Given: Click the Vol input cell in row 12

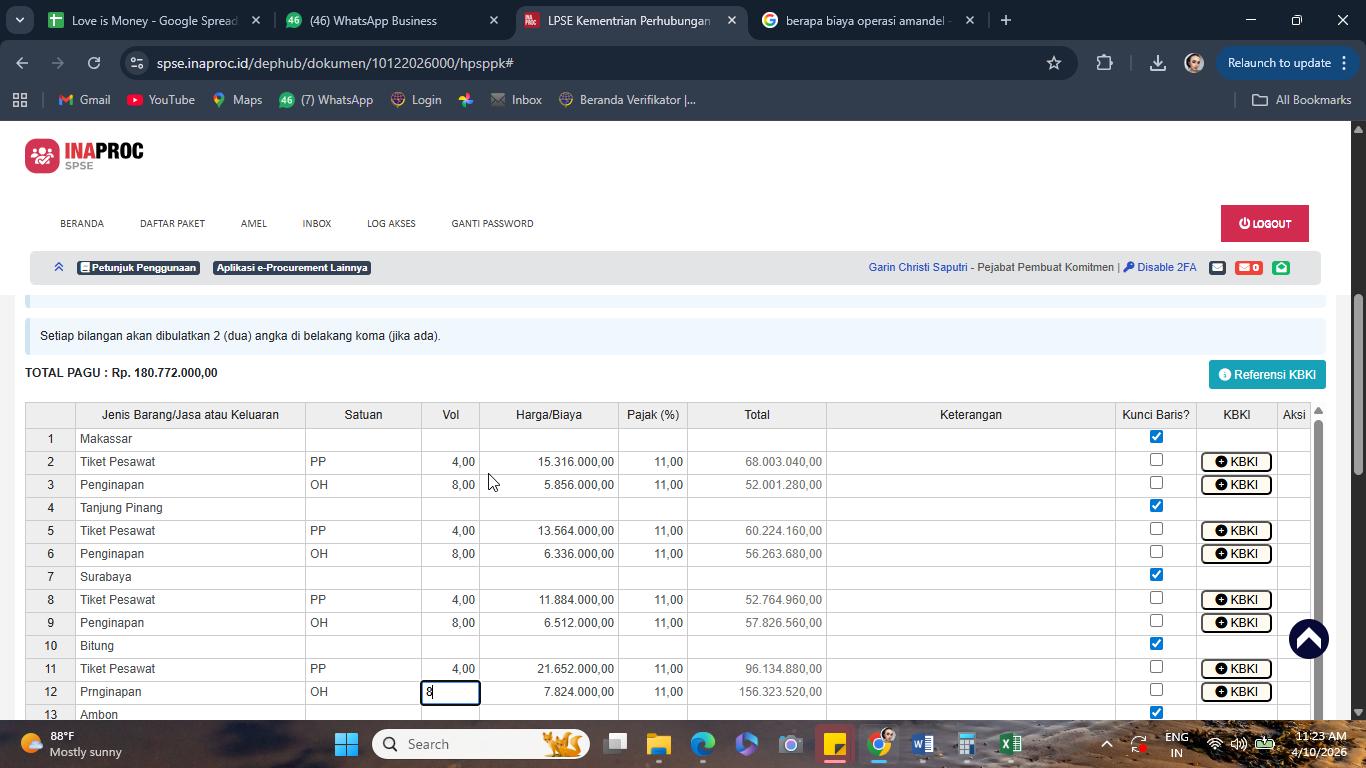Looking at the screenshot, I should coord(450,692).
